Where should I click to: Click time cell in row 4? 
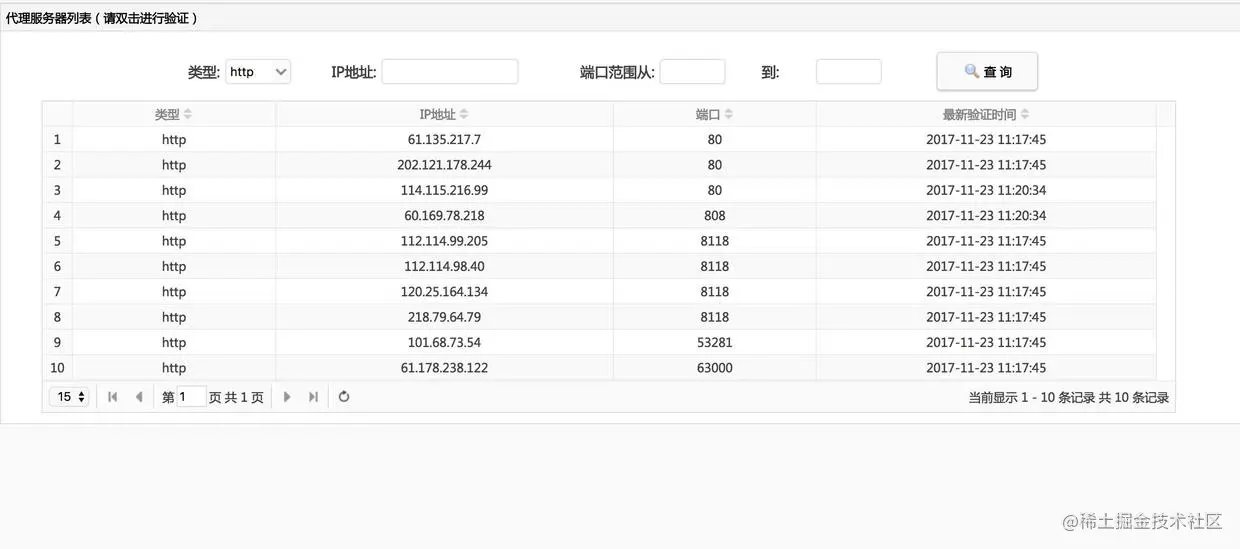click(x=986, y=216)
